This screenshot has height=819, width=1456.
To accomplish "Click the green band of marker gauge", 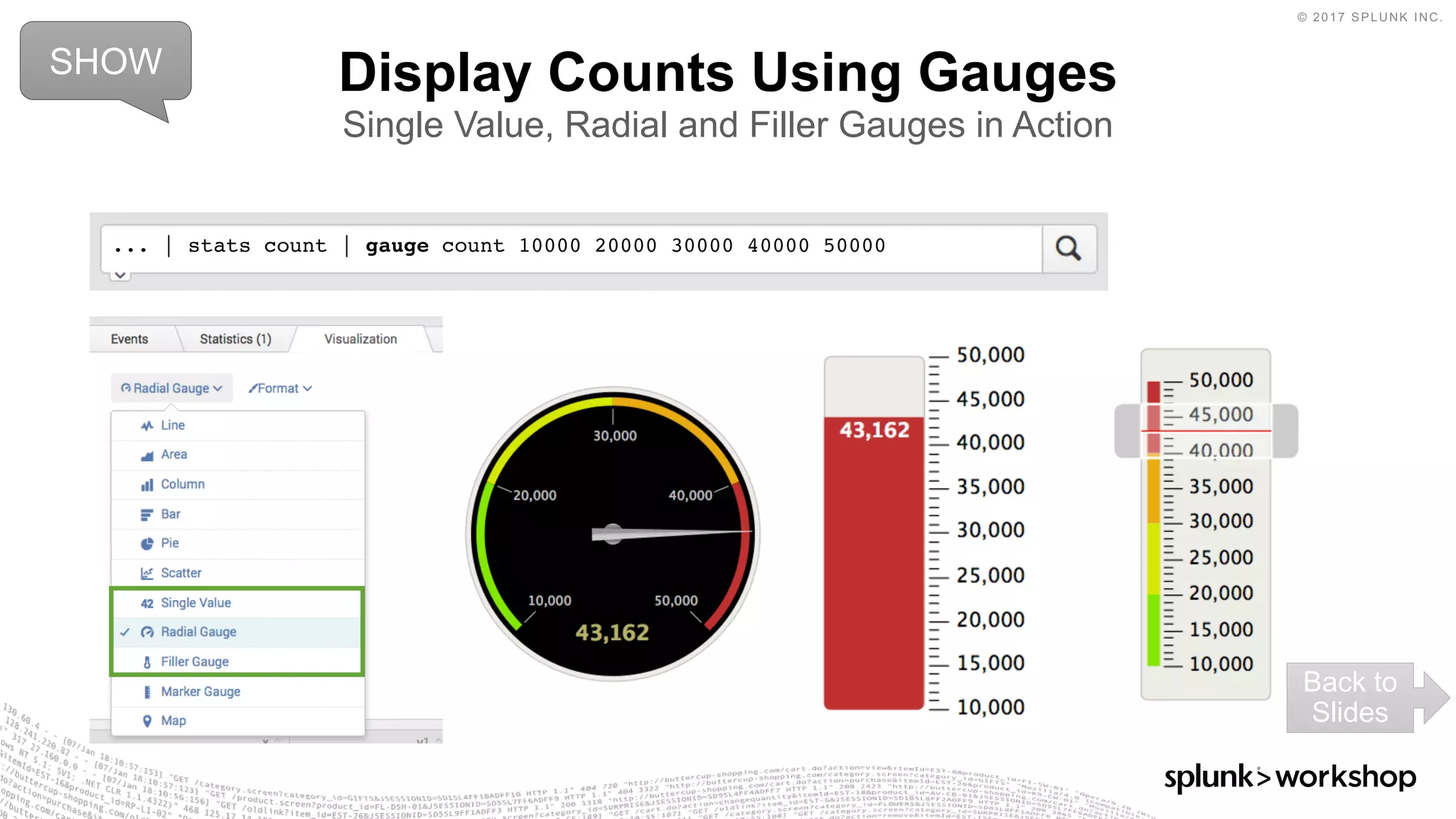I will pyautogui.click(x=1154, y=630).
